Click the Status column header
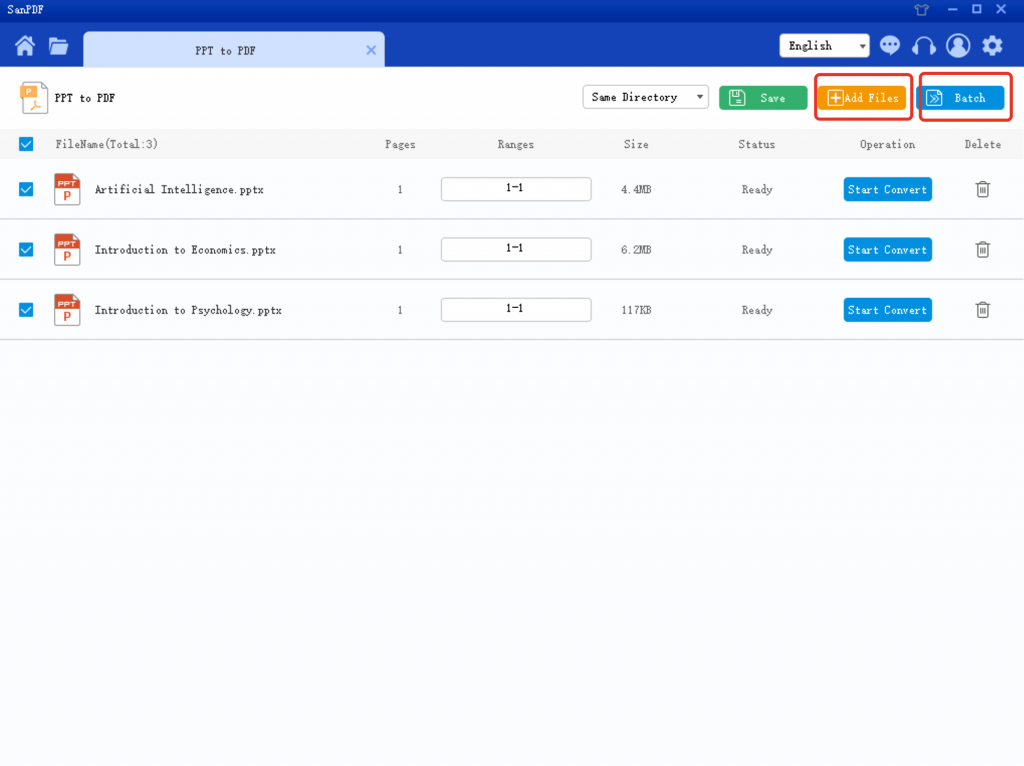 [756, 144]
